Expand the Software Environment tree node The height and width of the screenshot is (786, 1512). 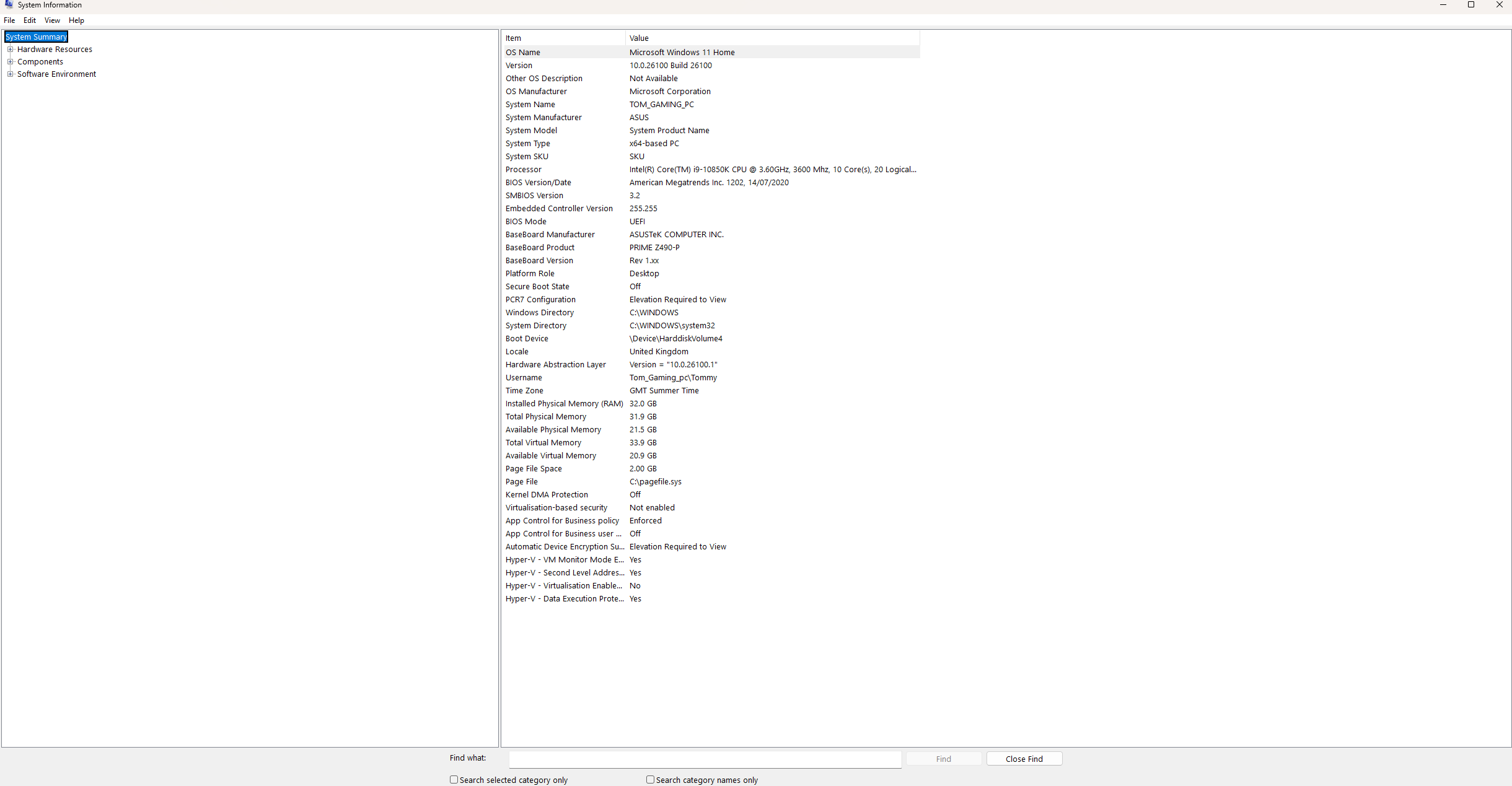(10, 74)
